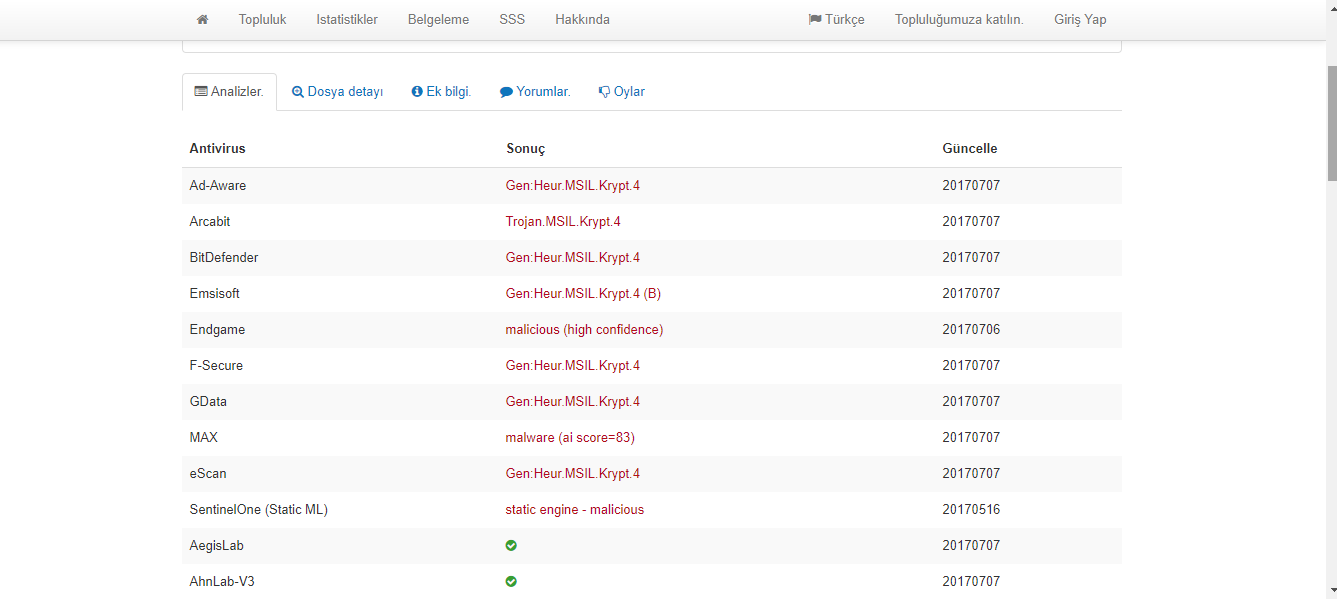The height and width of the screenshot is (599, 1337).
Task: Switch to the Dosya detayı tab
Action: pos(337,92)
